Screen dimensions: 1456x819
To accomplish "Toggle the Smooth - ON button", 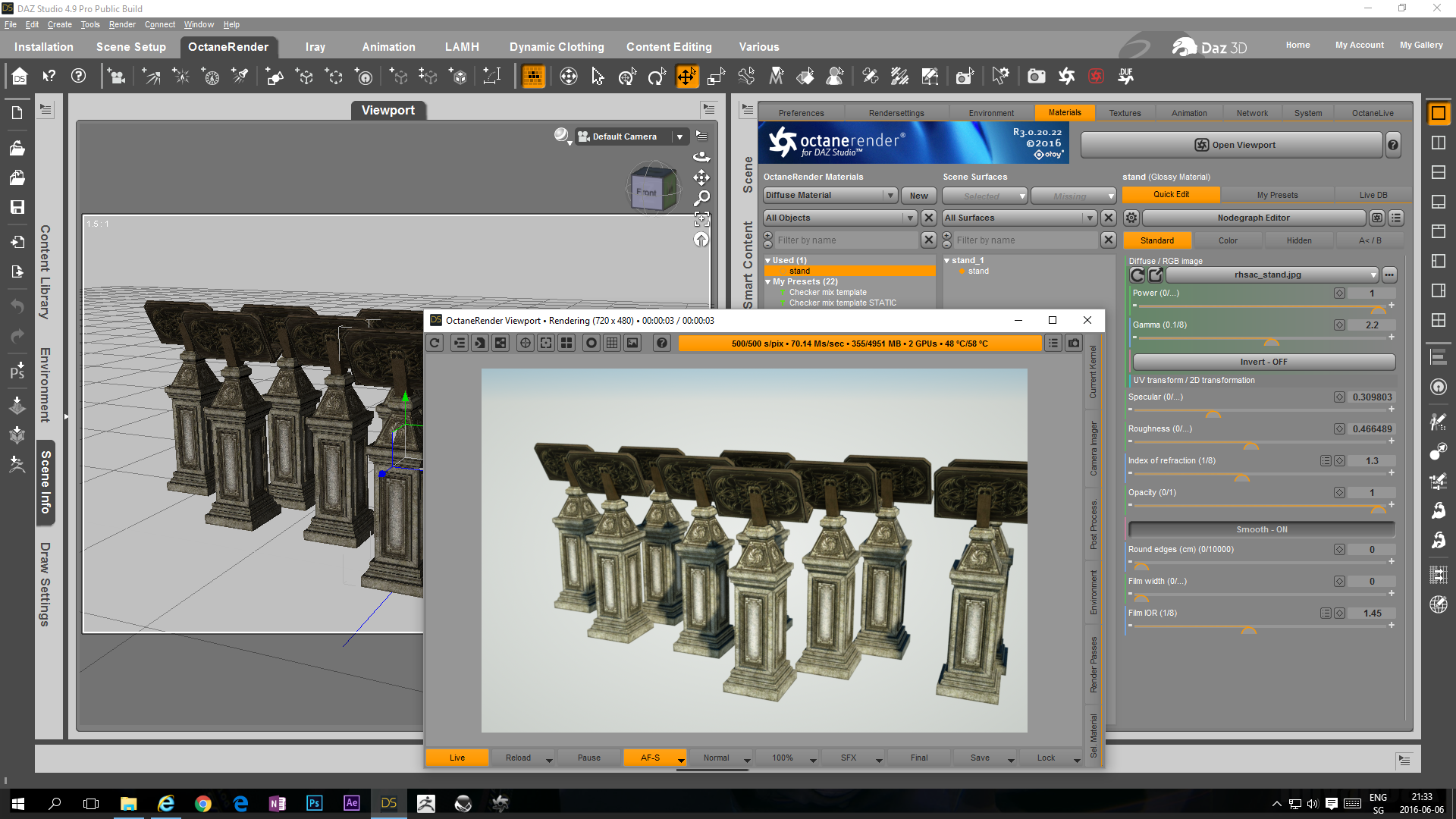I will click(1261, 530).
